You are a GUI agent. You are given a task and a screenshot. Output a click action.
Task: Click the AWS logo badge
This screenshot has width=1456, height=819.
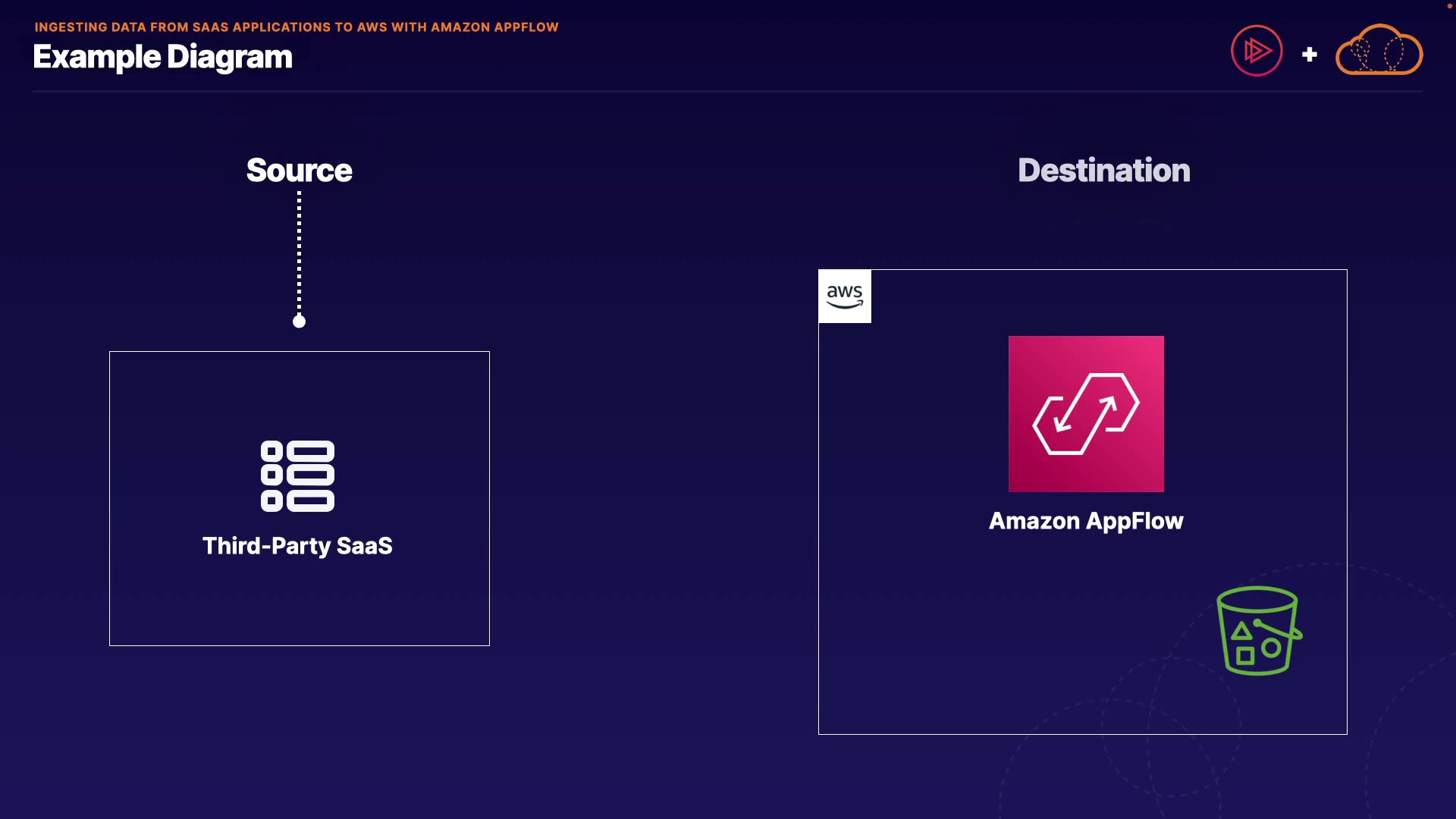tap(845, 297)
